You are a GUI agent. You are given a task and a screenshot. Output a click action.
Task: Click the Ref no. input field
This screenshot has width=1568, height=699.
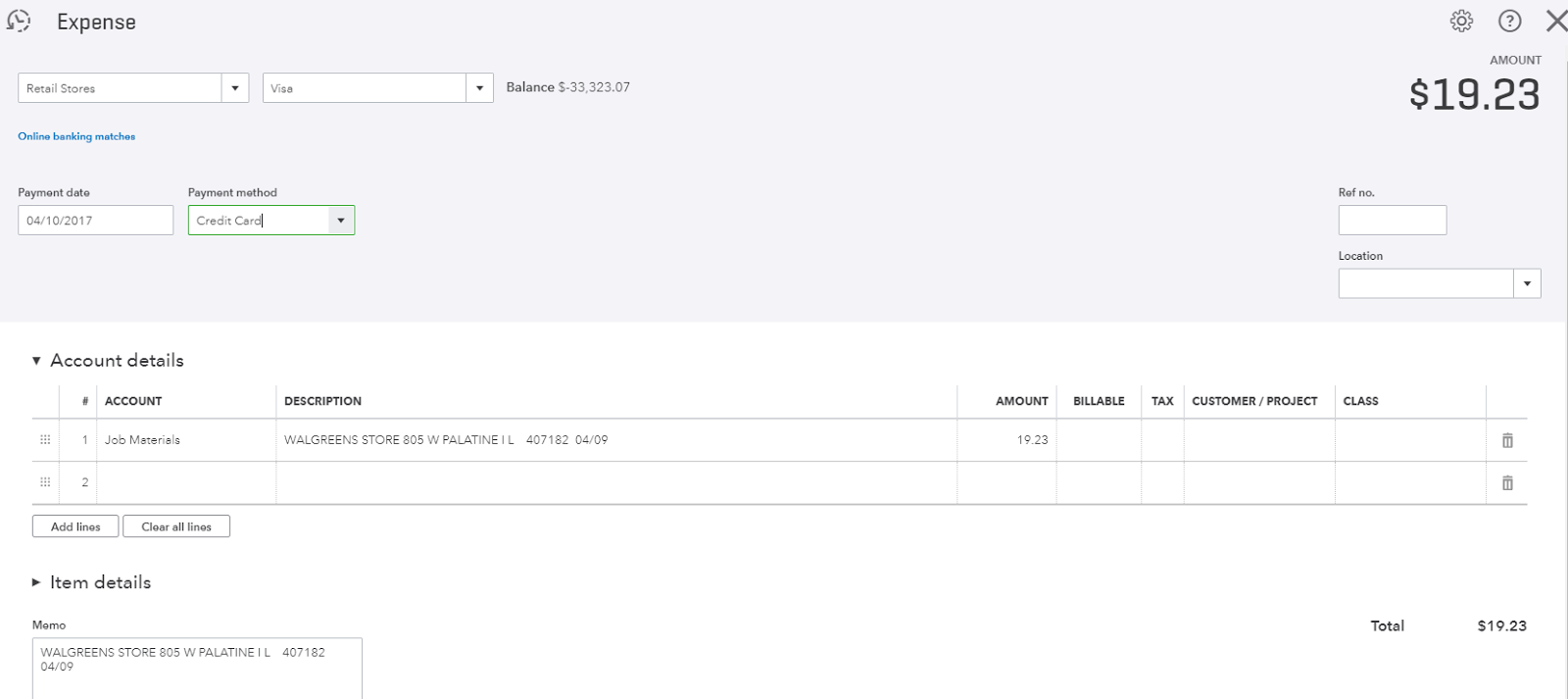point(1392,221)
